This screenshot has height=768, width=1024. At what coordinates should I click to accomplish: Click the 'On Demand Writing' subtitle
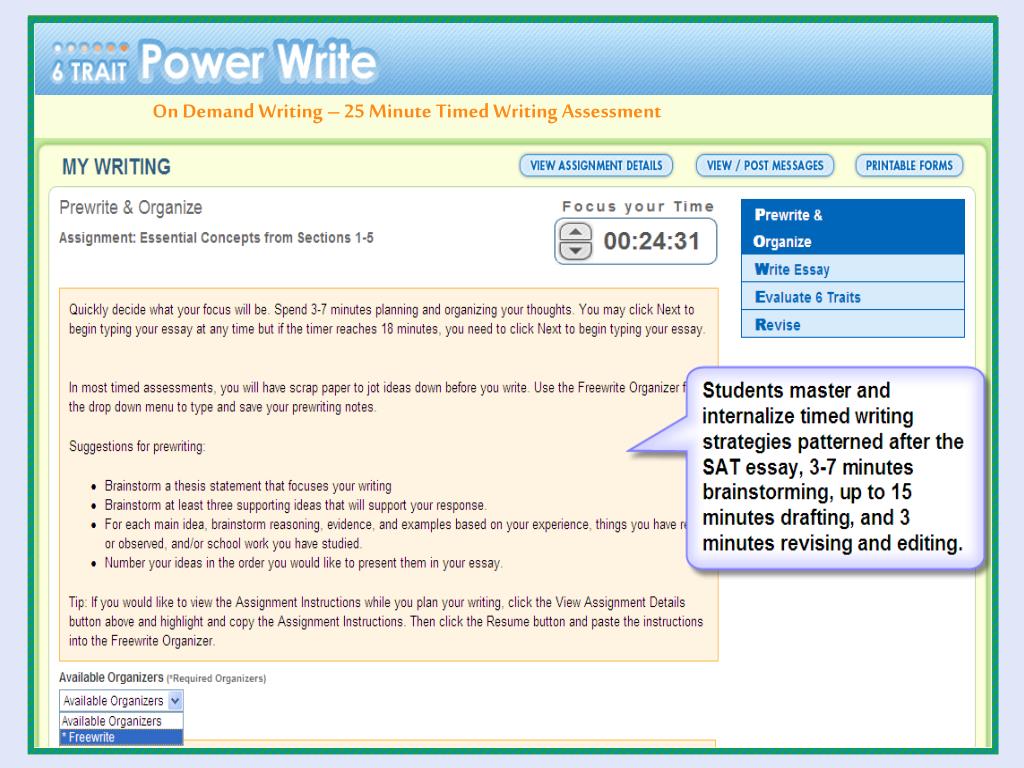407,112
